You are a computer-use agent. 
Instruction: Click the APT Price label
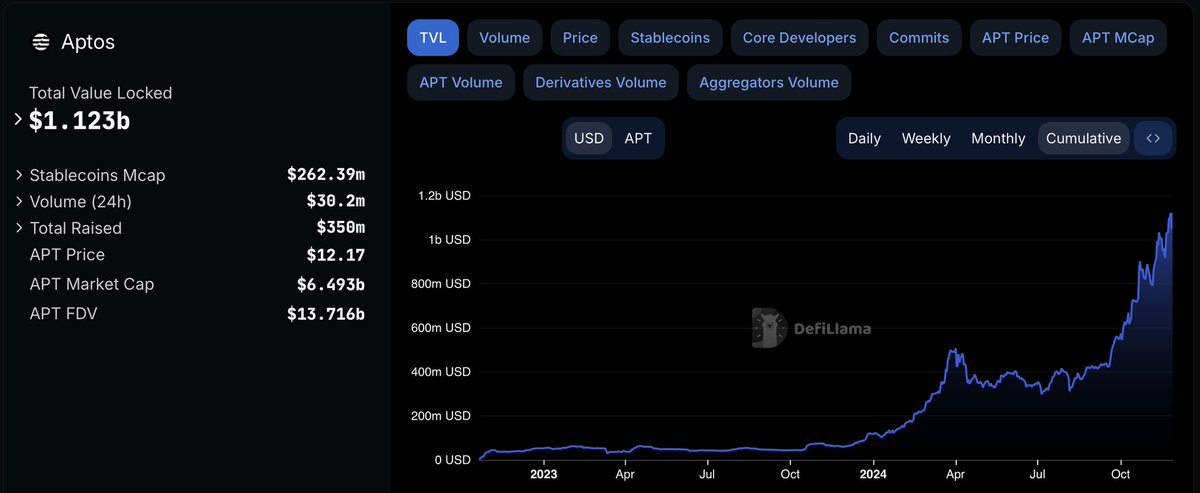[67, 255]
